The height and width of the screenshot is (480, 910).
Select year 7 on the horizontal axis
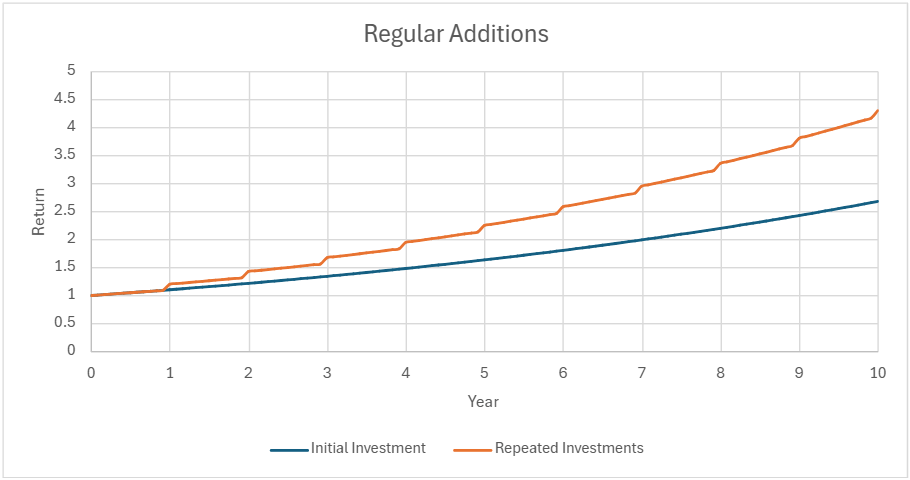point(641,374)
